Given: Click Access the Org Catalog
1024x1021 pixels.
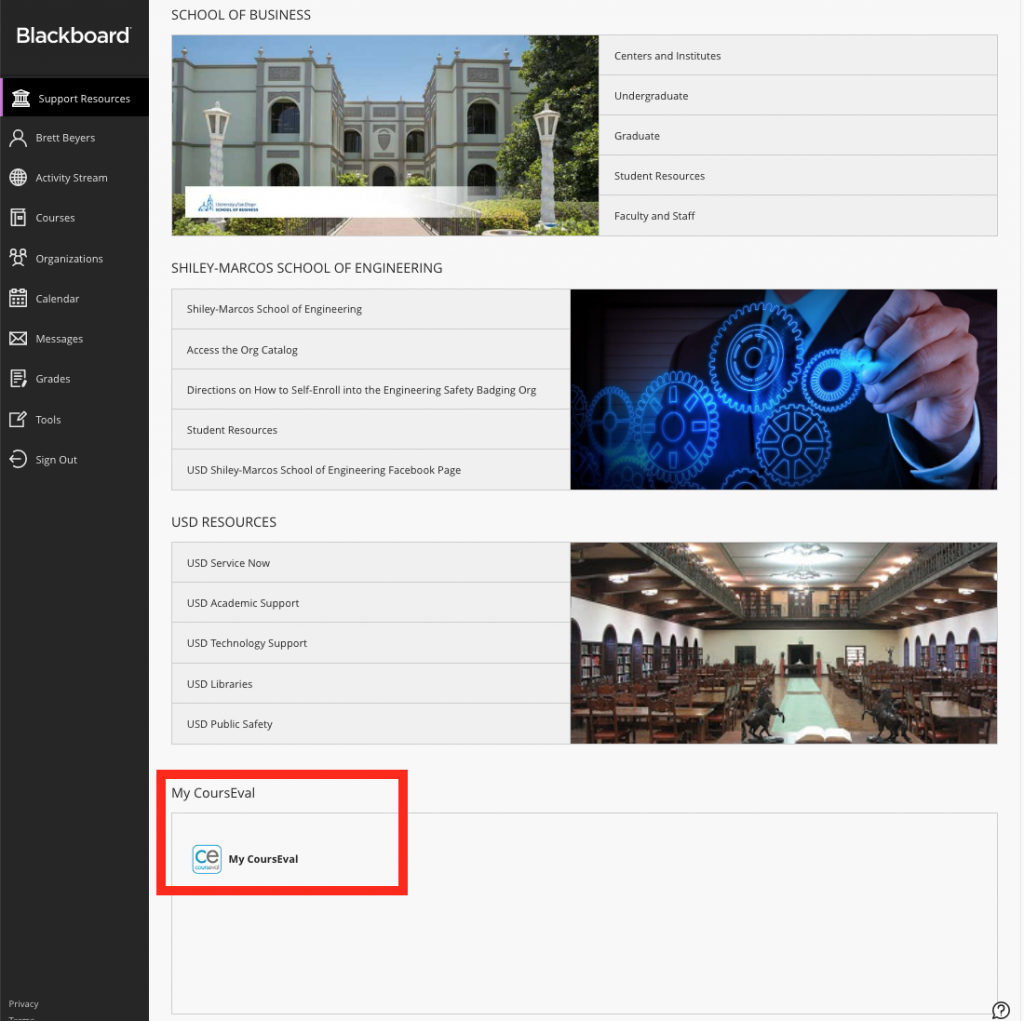Looking at the screenshot, I should (371, 349).
